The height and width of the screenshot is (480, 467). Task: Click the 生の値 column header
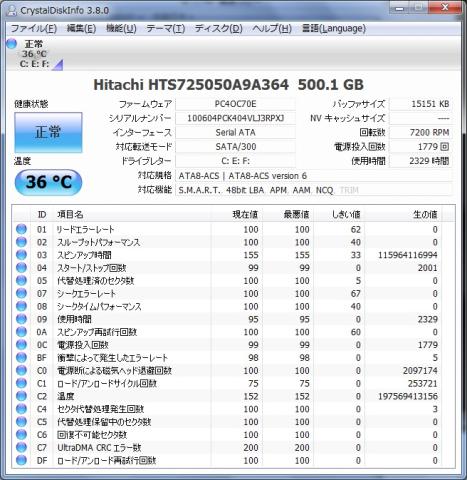[403, 214]
